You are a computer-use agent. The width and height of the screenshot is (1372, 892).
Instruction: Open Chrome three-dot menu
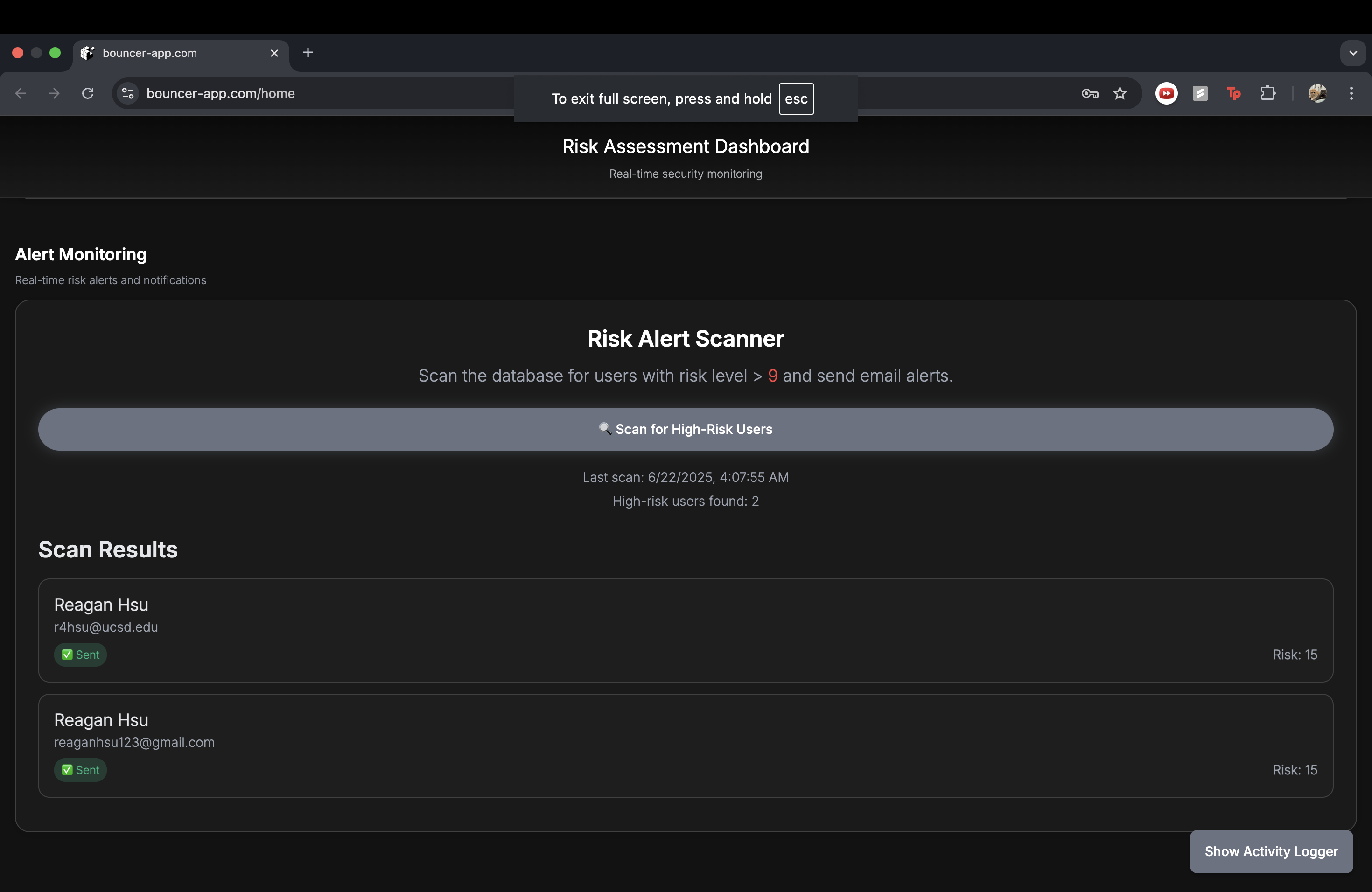click(x=1351, y=93)
